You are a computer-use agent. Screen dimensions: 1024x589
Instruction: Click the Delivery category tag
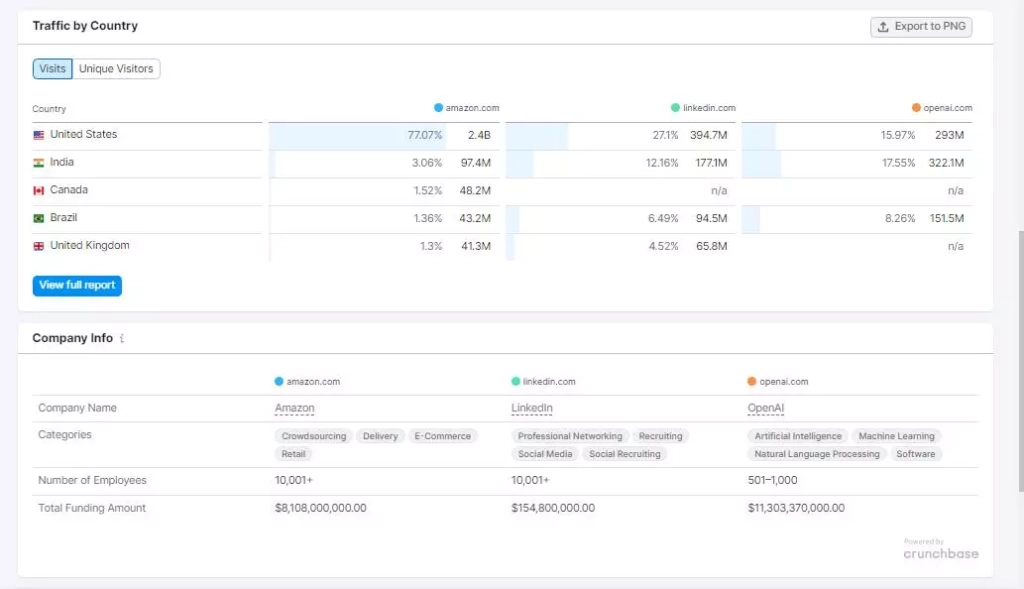tap(380, 436)
